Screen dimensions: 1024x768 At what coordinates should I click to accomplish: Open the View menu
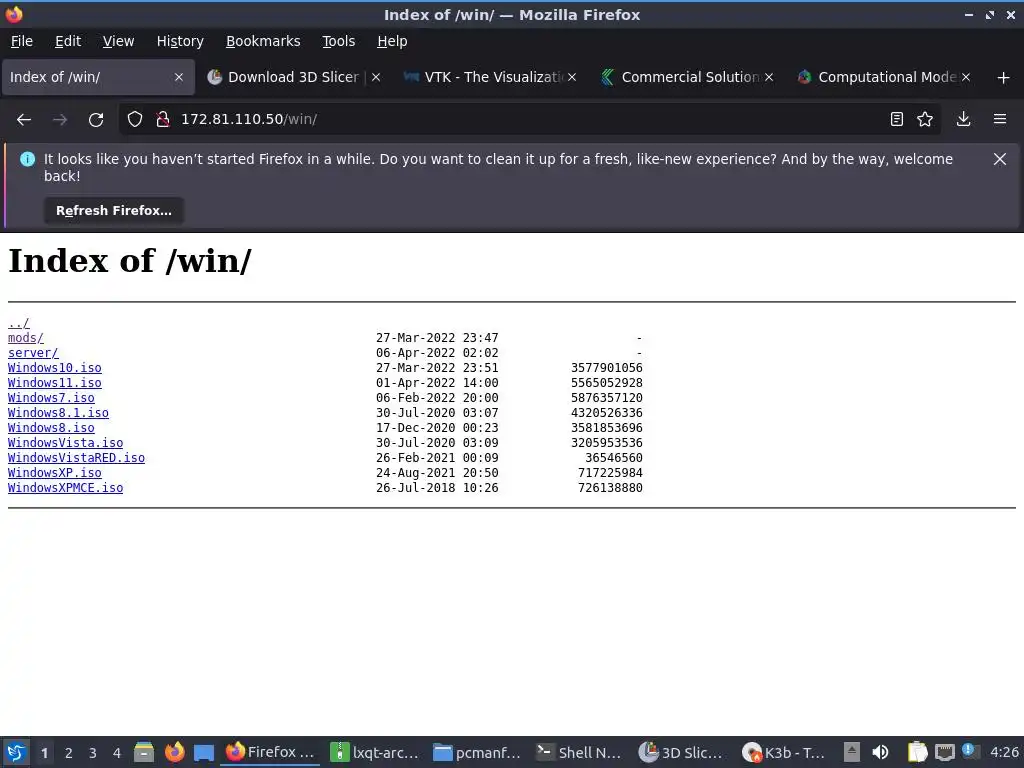click(118, 41)
